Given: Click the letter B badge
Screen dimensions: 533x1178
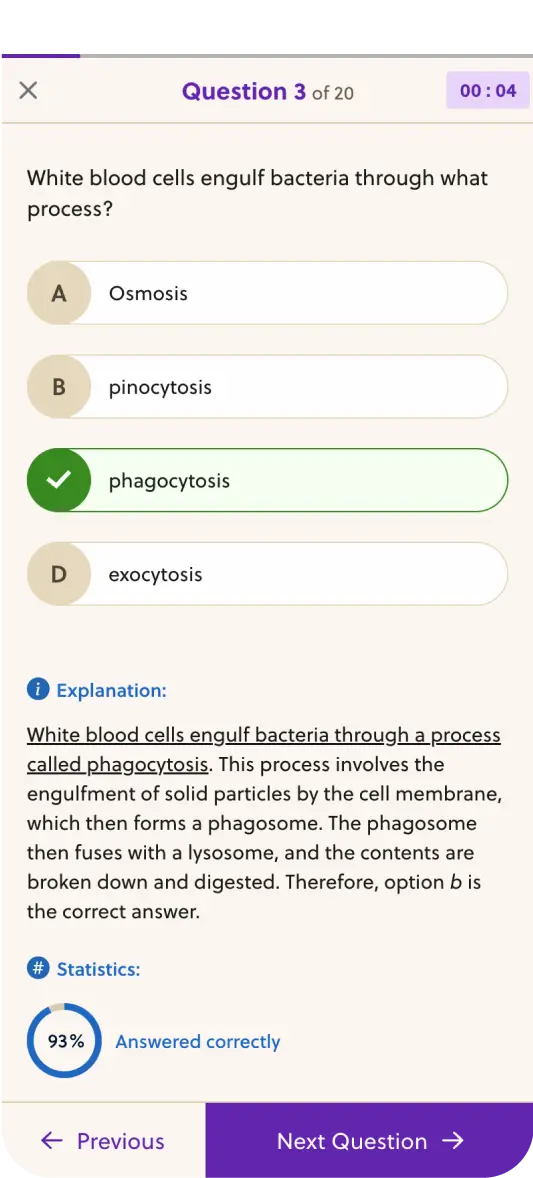Looking at the screenshot, I should 59,387.
